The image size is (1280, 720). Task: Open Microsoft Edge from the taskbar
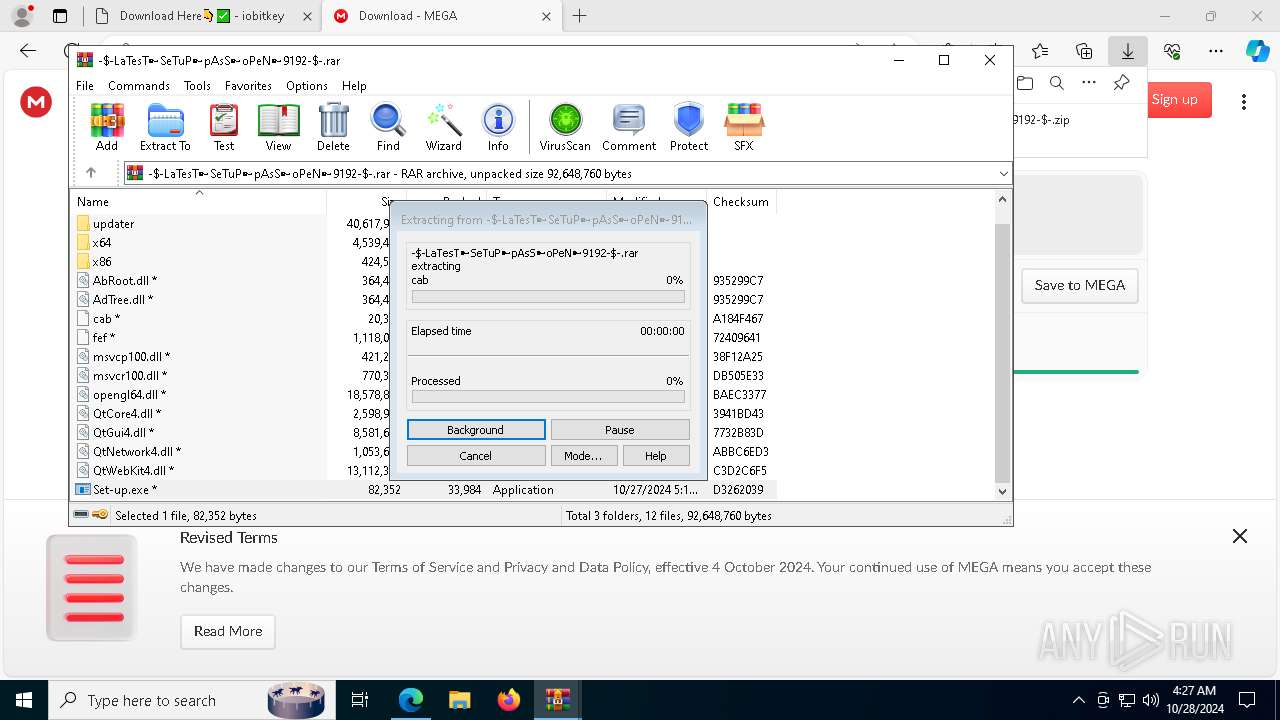[411, 700]
